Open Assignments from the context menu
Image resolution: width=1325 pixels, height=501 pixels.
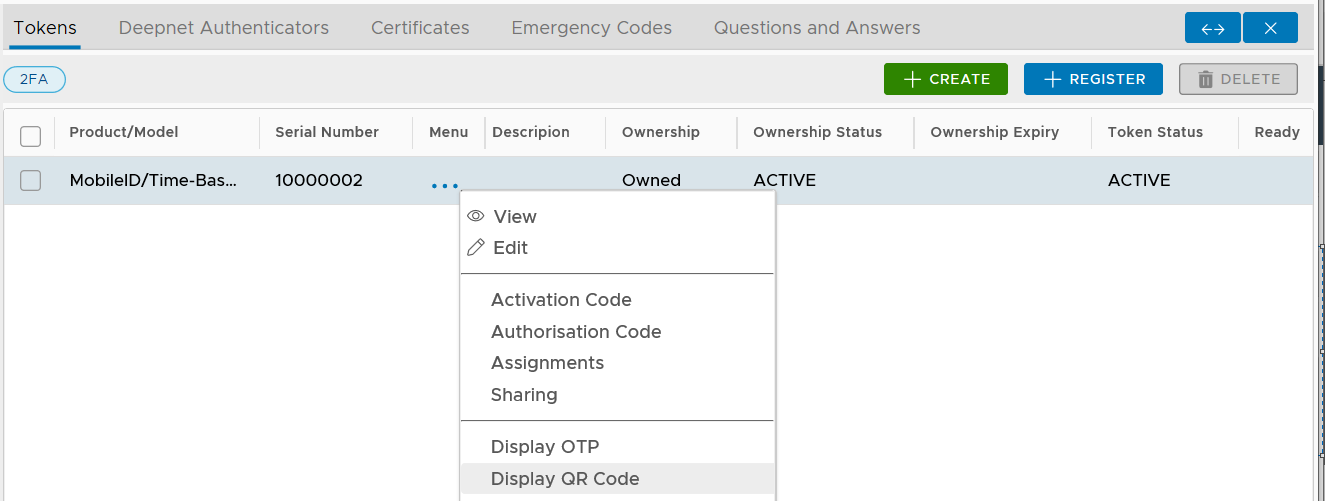click(547, 363)
